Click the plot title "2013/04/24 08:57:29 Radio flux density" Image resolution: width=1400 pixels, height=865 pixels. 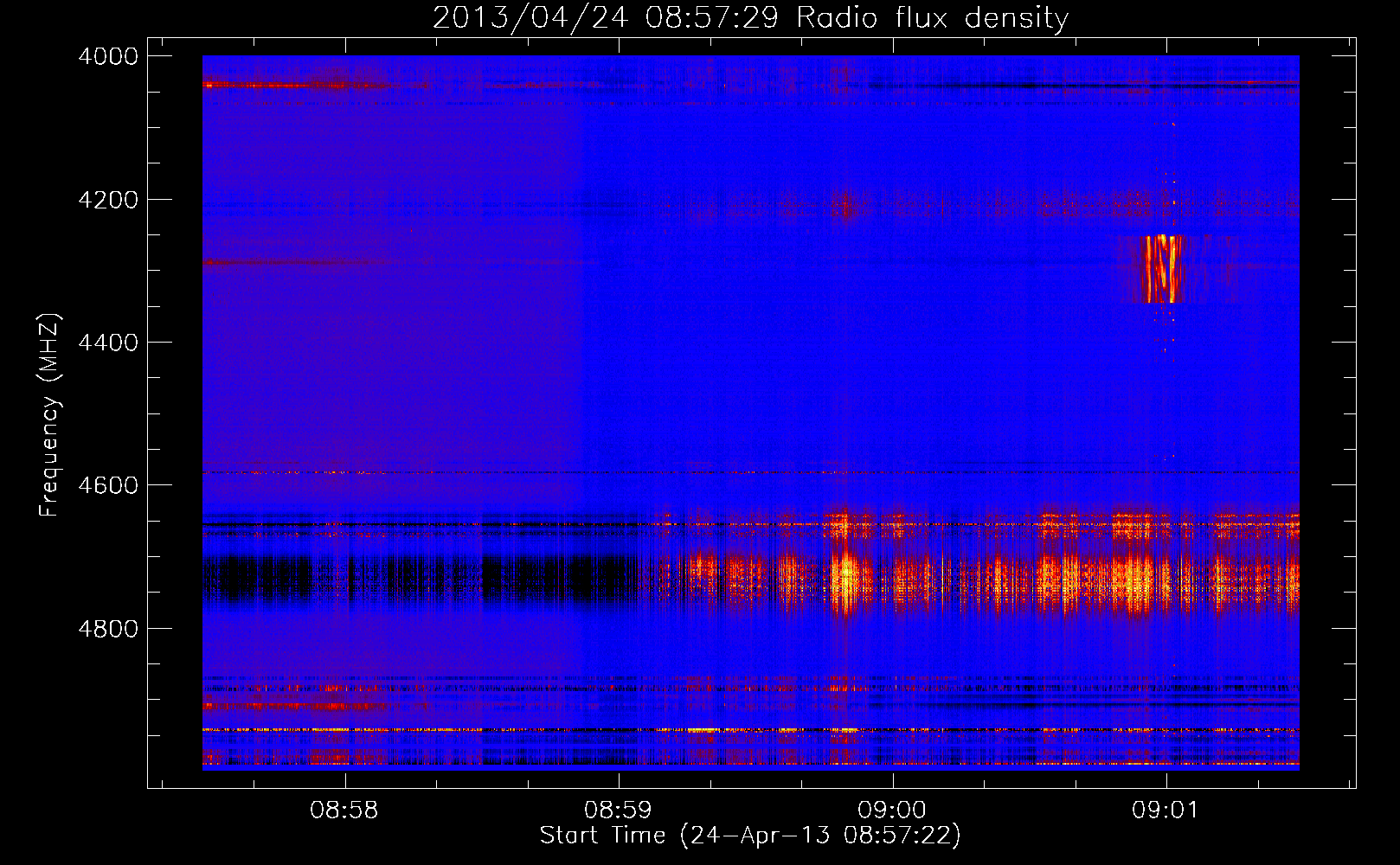(750, 17)
